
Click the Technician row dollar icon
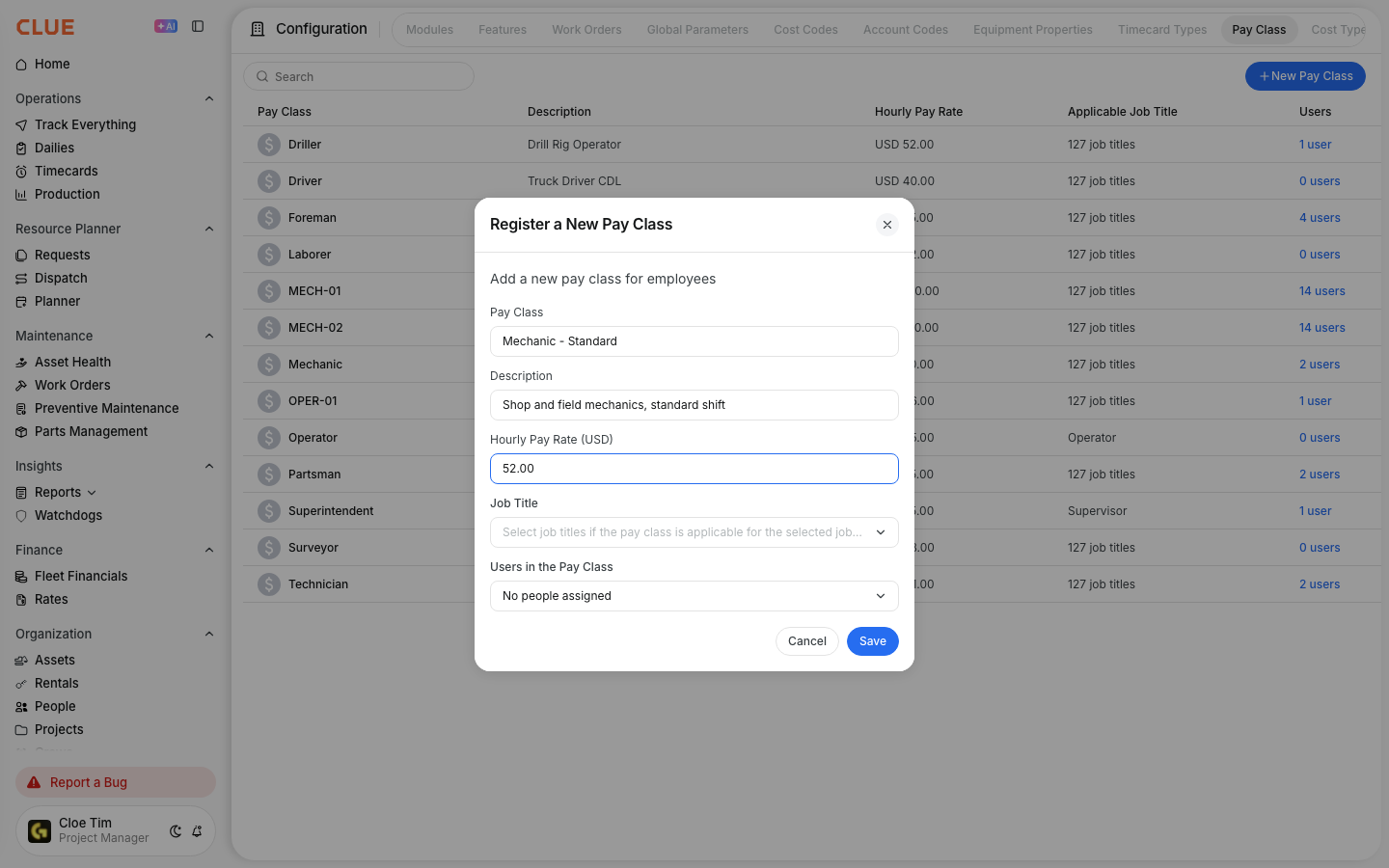click(269, 584)
